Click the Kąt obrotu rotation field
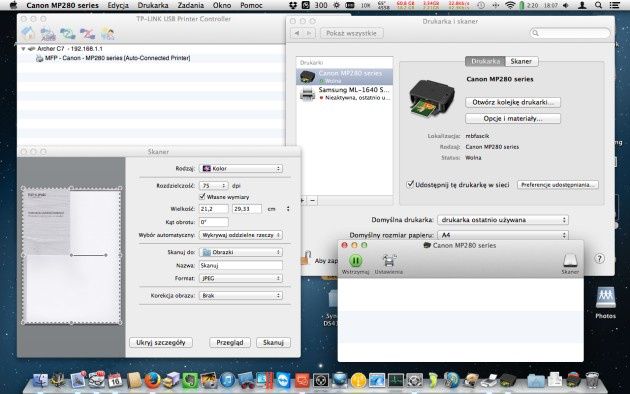 pyautogui.click(x=214, y=222)
